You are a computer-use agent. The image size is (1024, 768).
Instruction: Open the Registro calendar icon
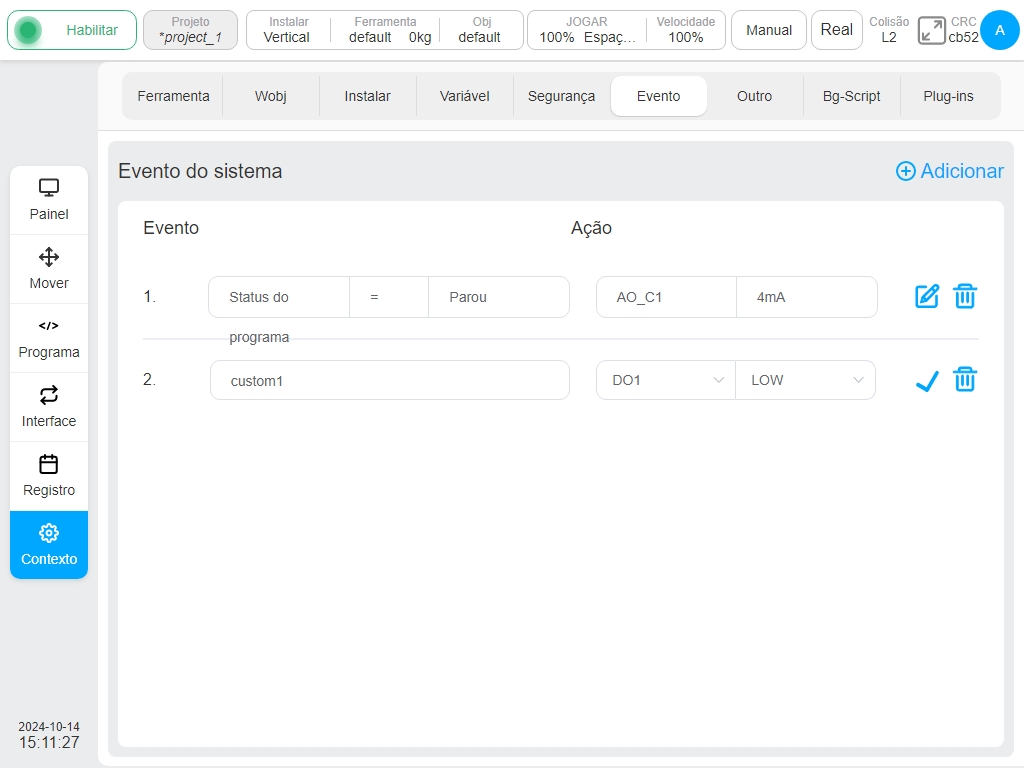(49, 464)
